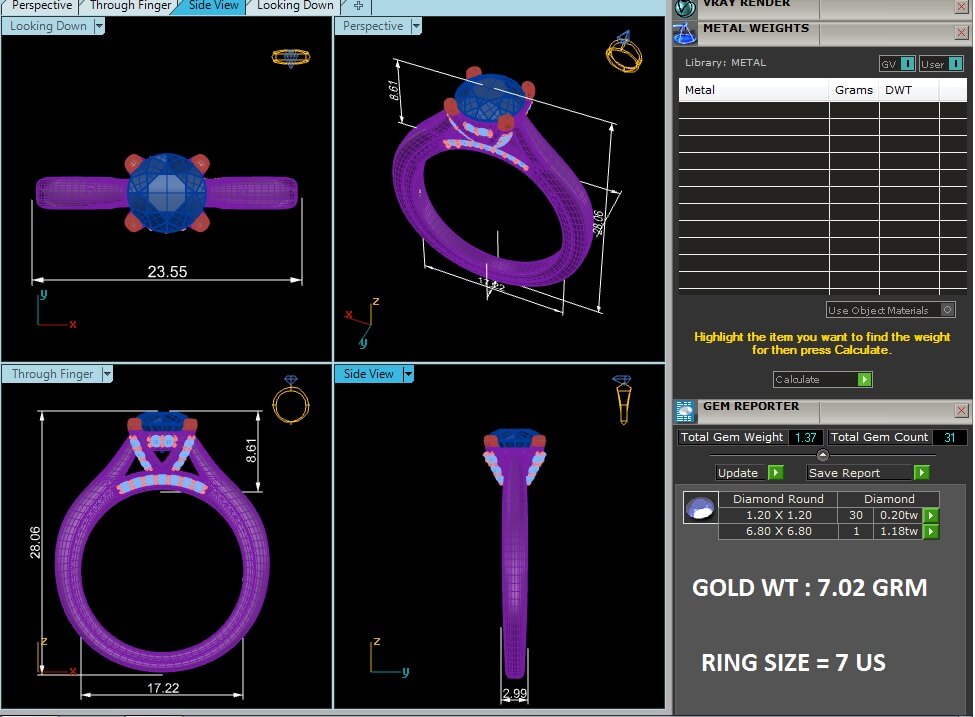
Task: Click green arrow for 6.80 X 6.80 diamond
Action: [x=931, y=532]
